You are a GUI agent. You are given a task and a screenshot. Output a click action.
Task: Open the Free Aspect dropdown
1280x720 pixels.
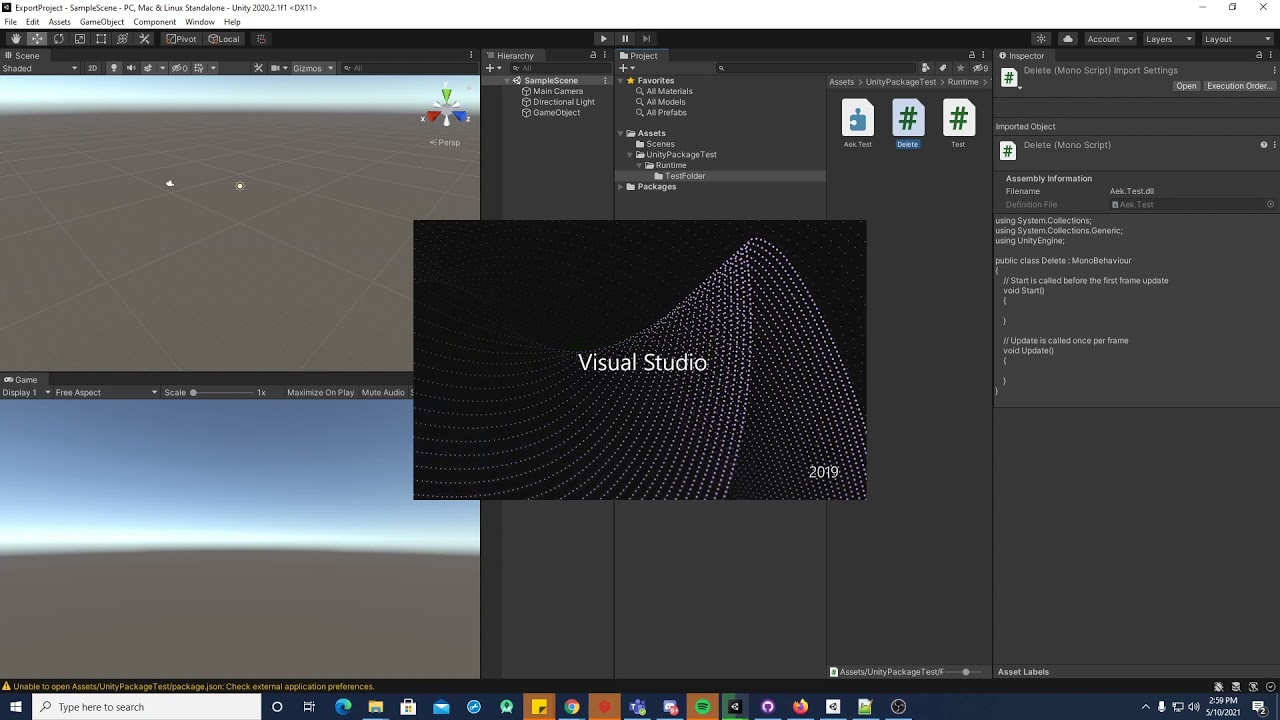[x=106, y=393]
